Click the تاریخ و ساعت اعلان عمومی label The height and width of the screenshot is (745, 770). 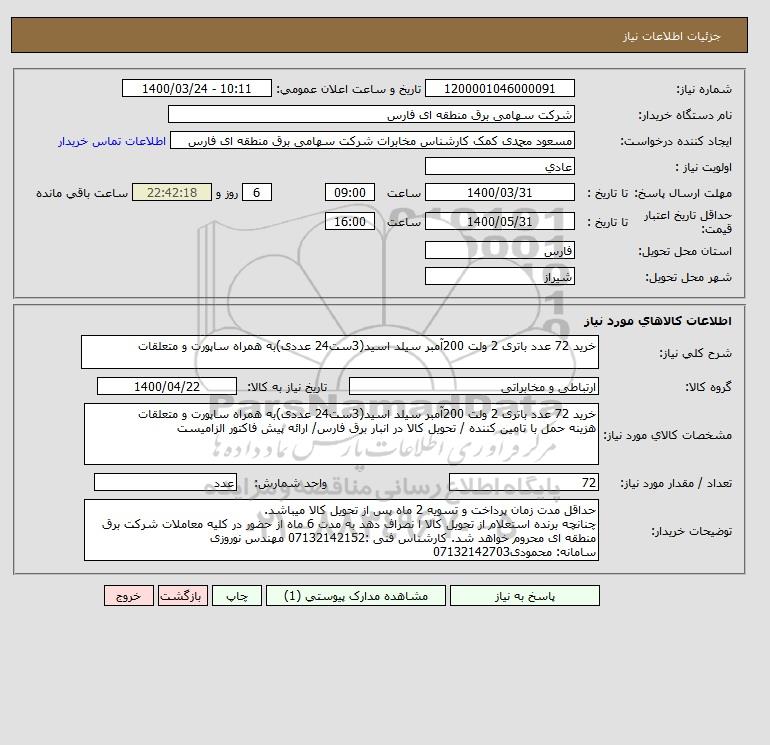349,89
